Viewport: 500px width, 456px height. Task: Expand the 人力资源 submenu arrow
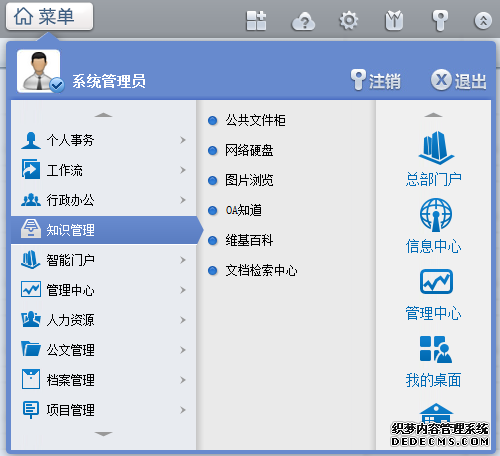click(x=183, y=320)
